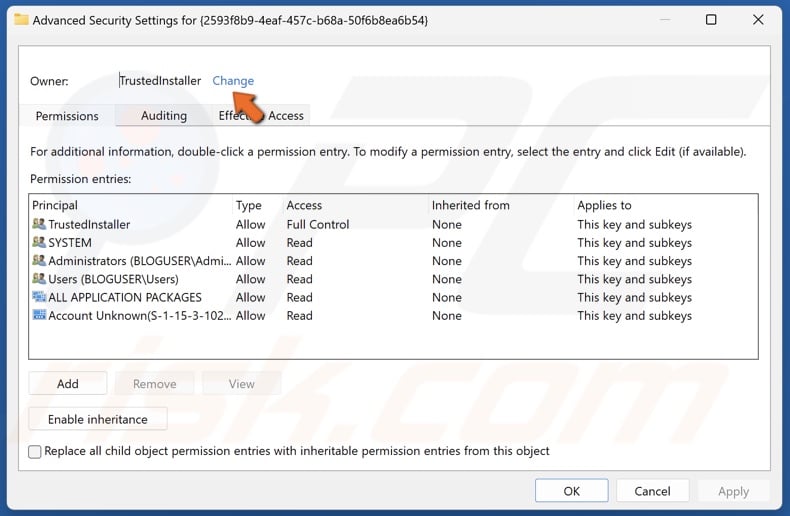Click the TrustedInstaller principal user icon
Screen dimensions: 790x516
39,225
